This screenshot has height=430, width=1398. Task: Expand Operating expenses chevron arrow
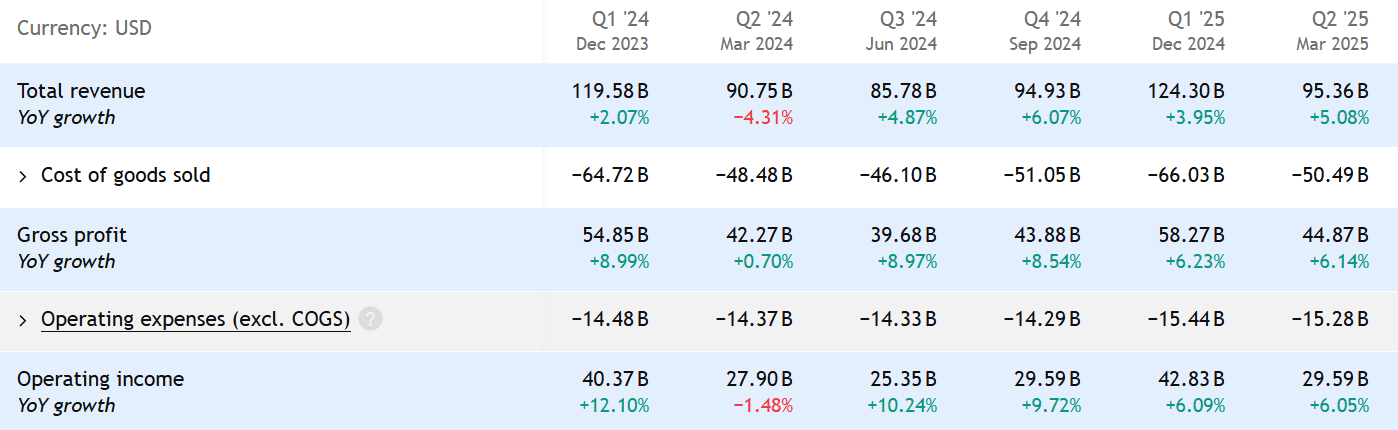pos(23,320)
